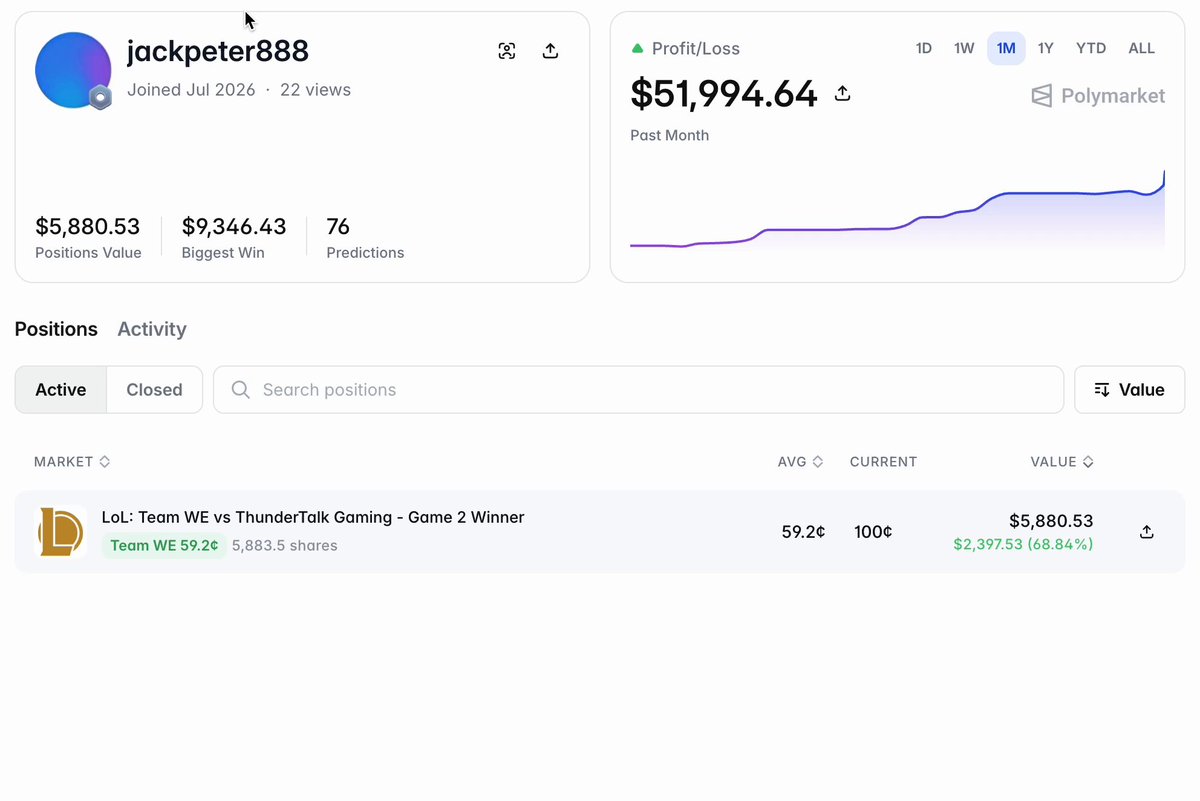The image size is (1200, 801).
Task: Open the Value sort dropdown
Action: (x=1129, y=390)
